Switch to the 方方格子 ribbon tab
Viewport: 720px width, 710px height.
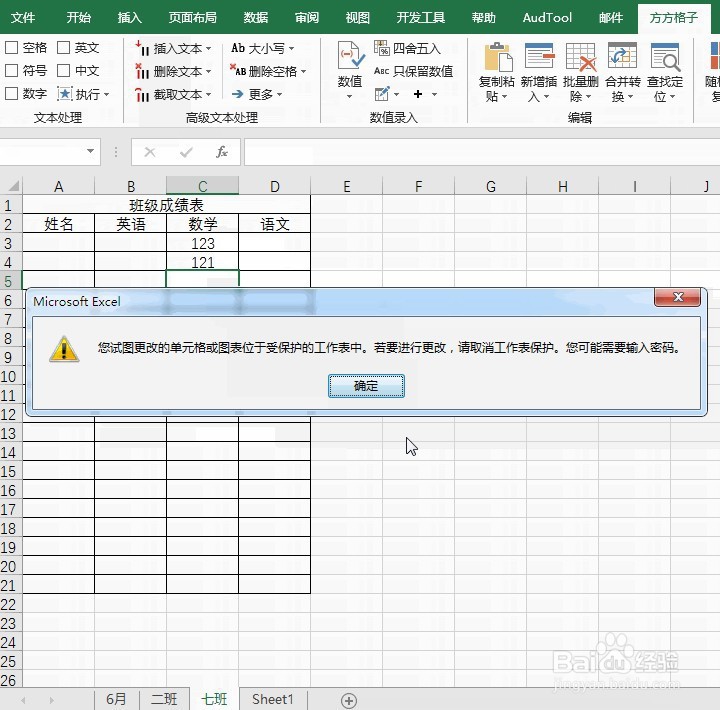674,17
